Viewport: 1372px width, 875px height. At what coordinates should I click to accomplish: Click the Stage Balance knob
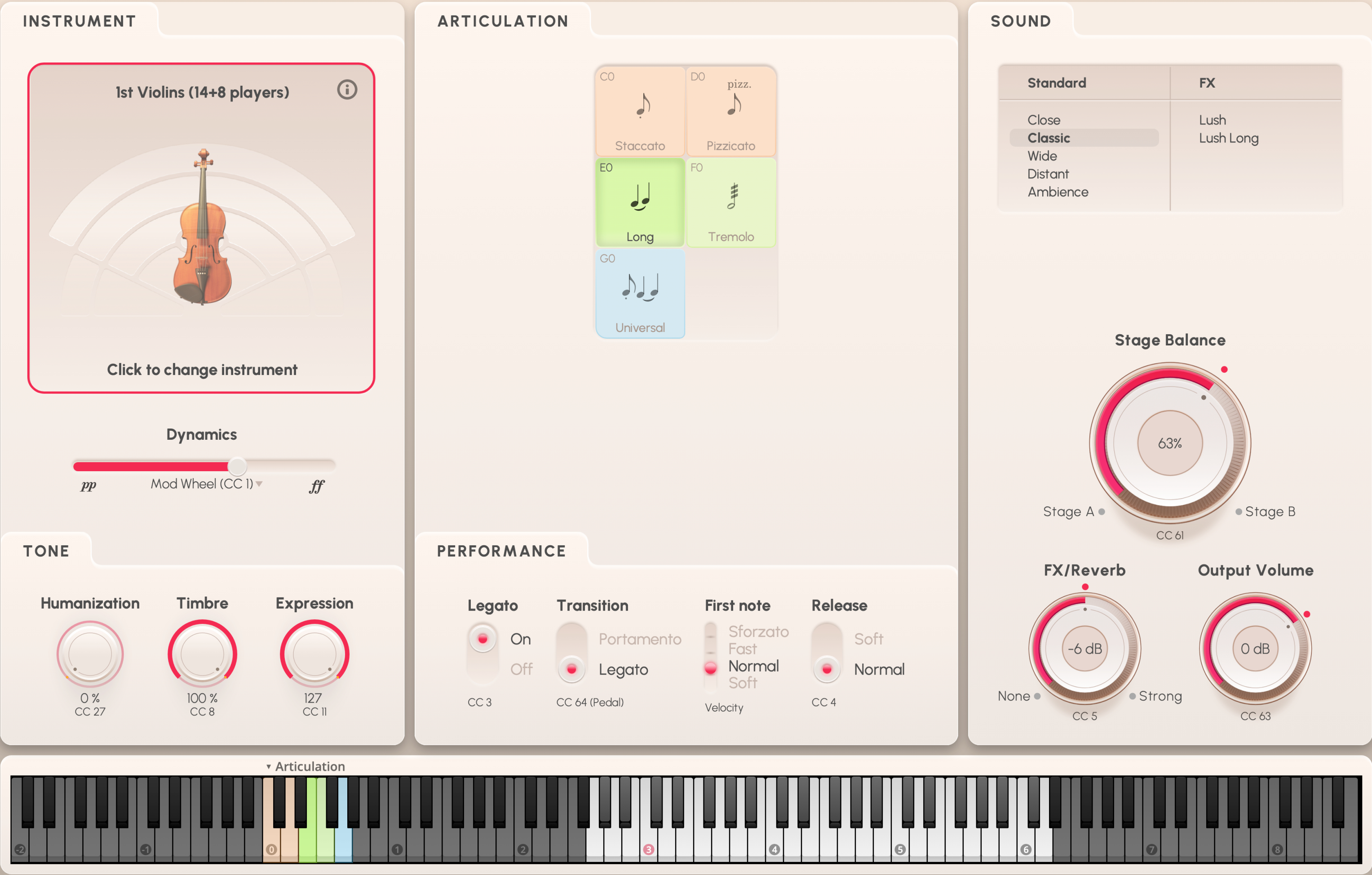[x=1170, y=442]
